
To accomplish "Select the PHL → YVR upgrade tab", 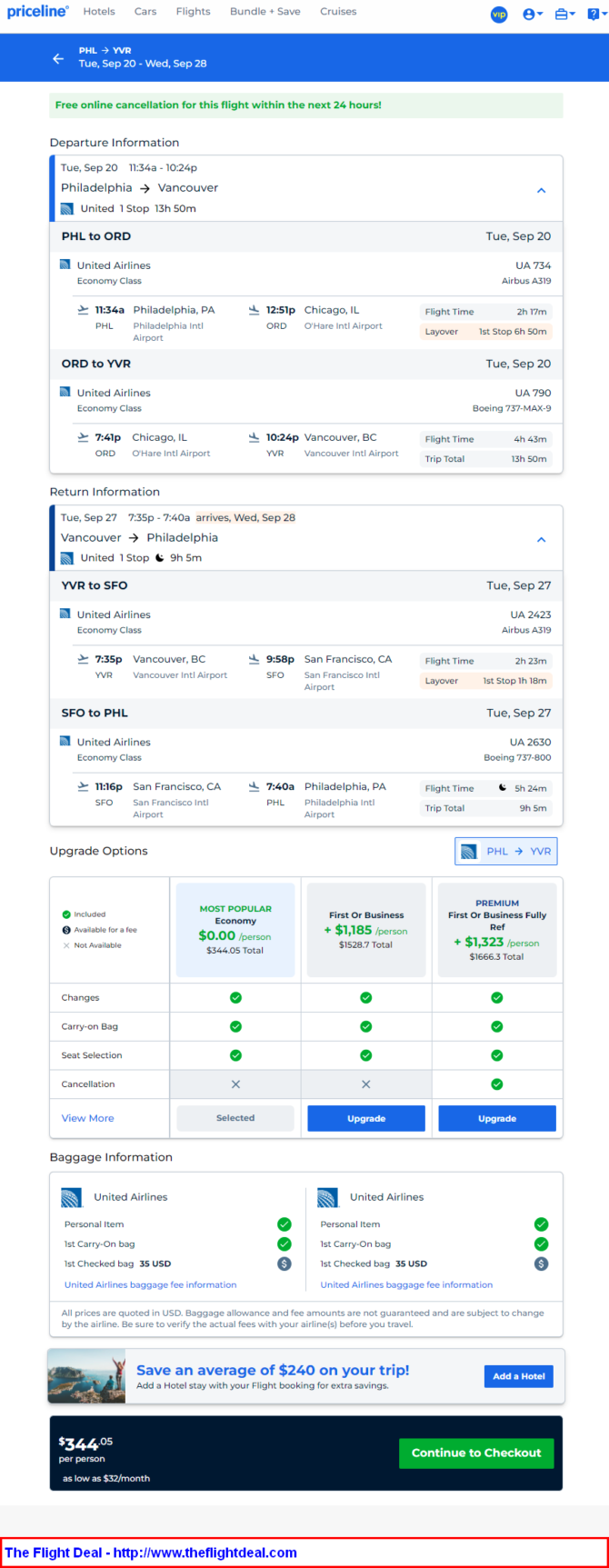I will pos(506,852).
